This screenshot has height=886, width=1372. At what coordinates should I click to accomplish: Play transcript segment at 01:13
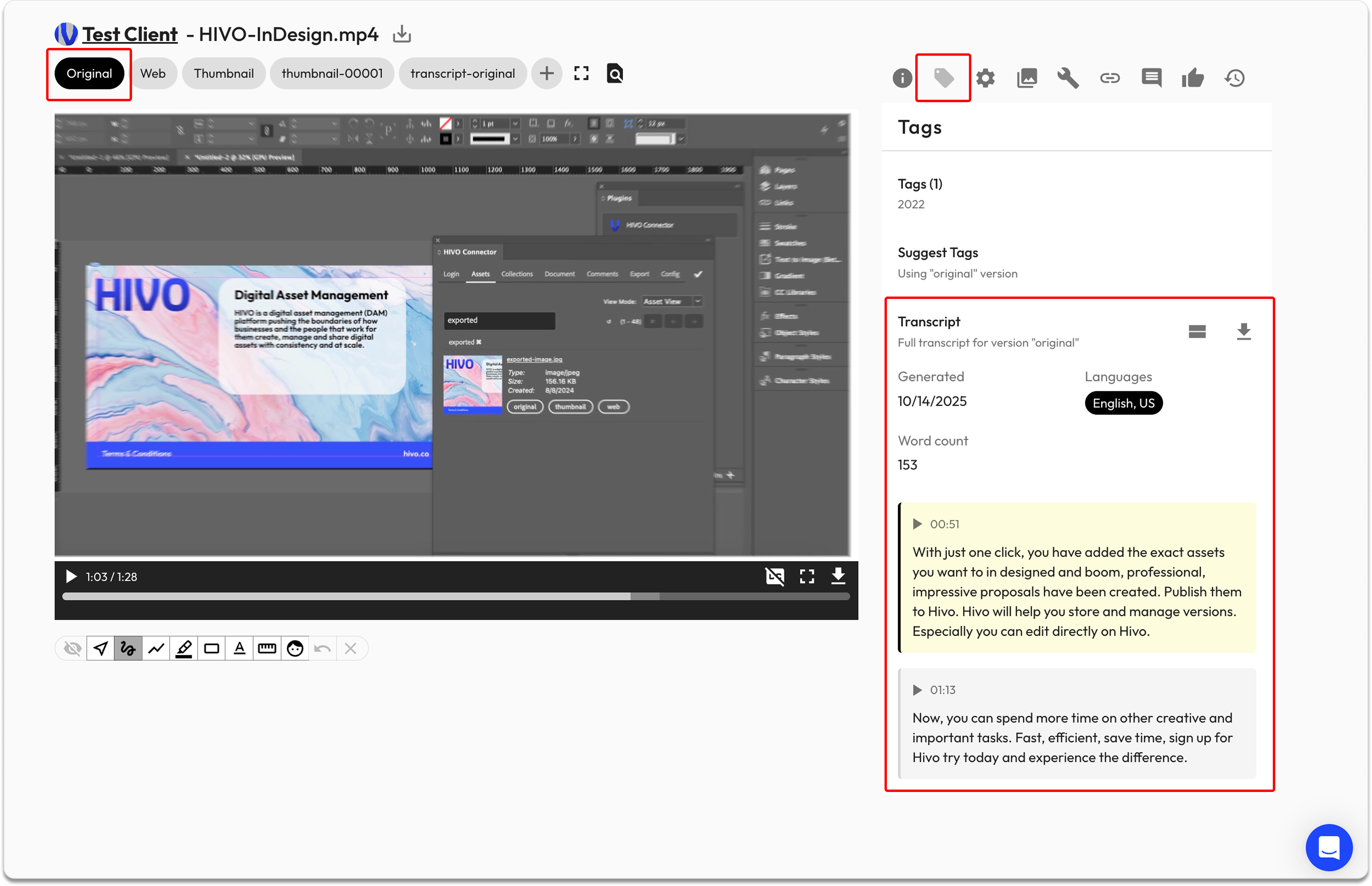coord(917,690)
